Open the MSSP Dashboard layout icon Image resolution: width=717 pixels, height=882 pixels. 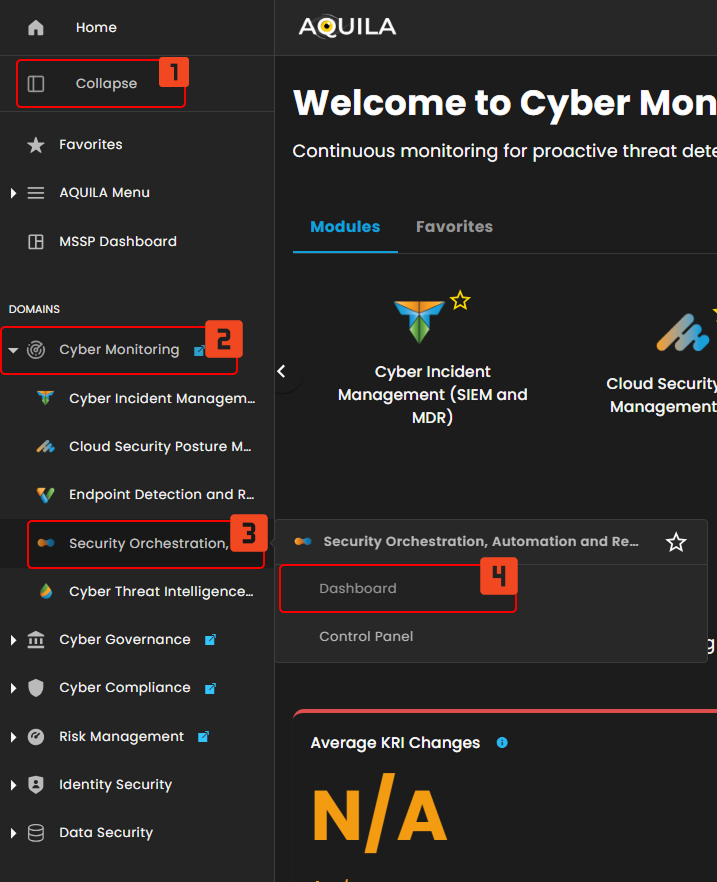36,242
